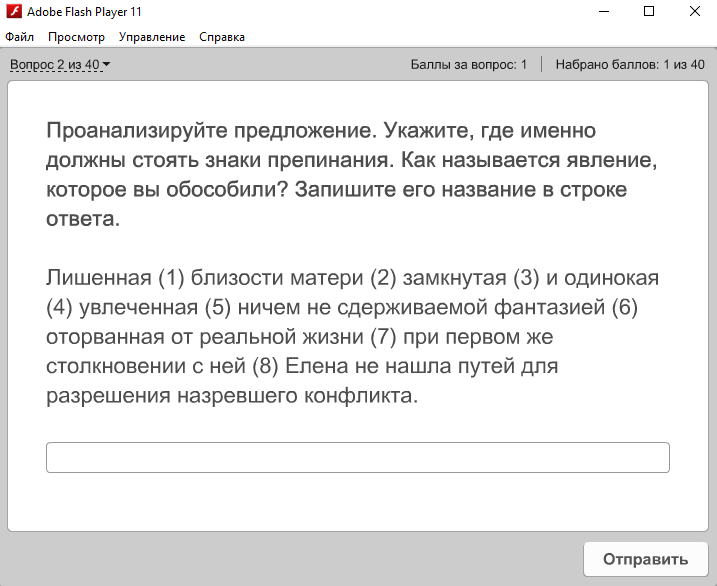The image size is (717, 586).
Task: Click marker (6) after фантазией
Action: point(625,307)
